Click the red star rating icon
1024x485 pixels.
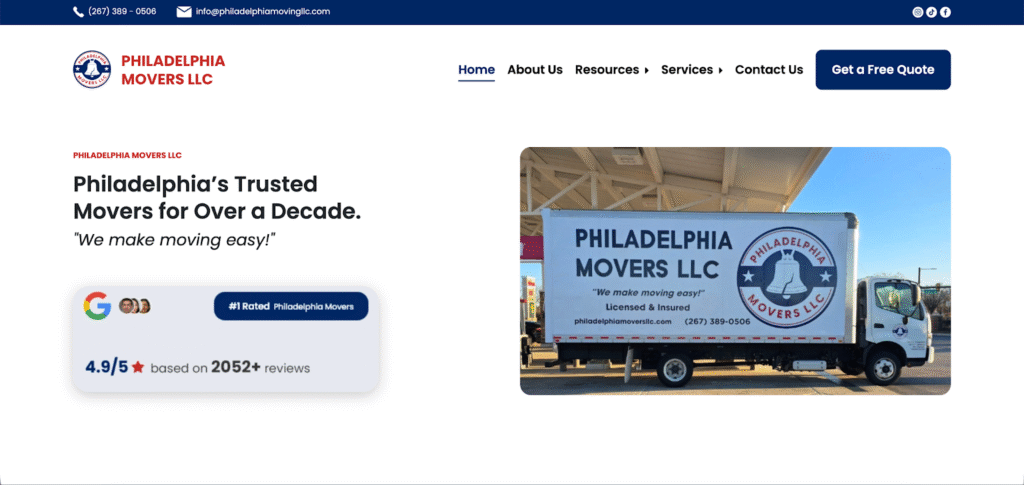(x=138, y=368)
